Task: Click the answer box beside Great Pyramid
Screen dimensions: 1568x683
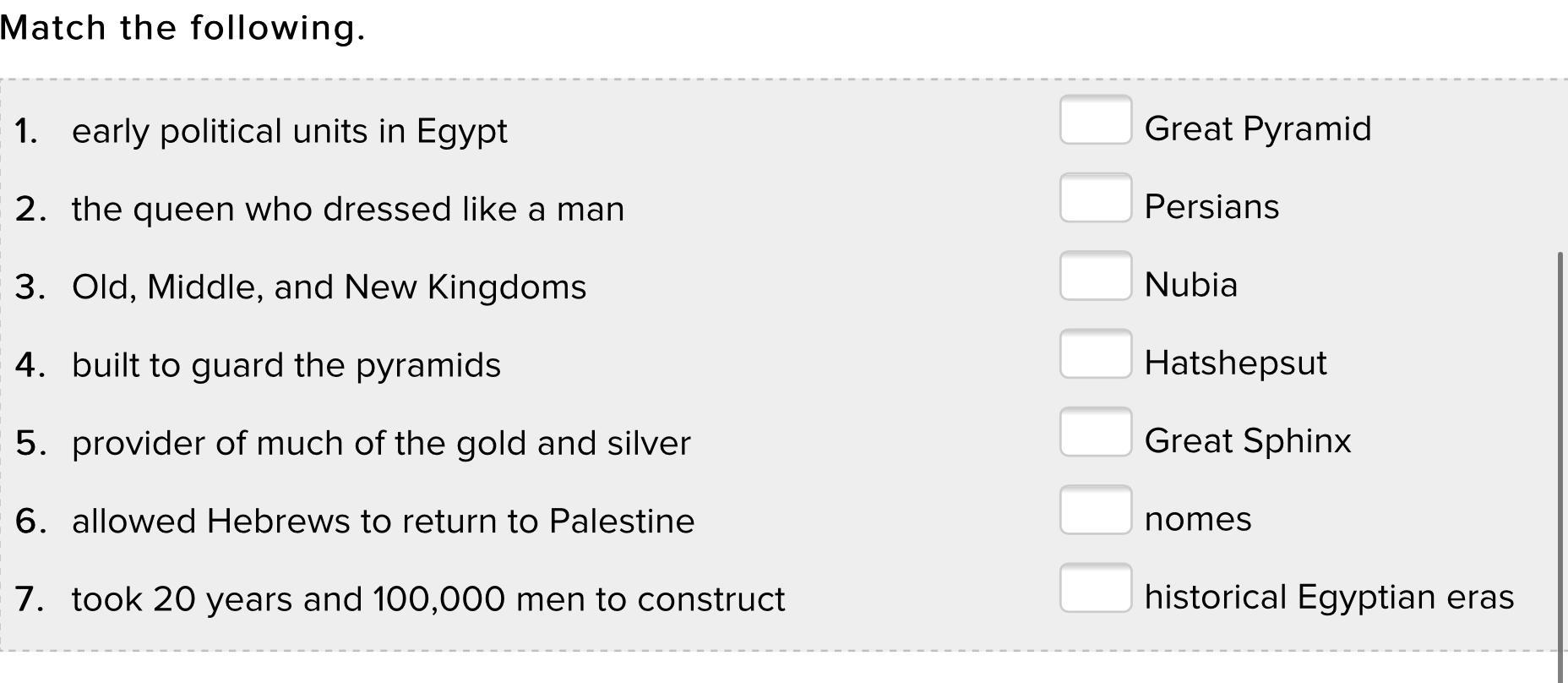Action: 1096,120
